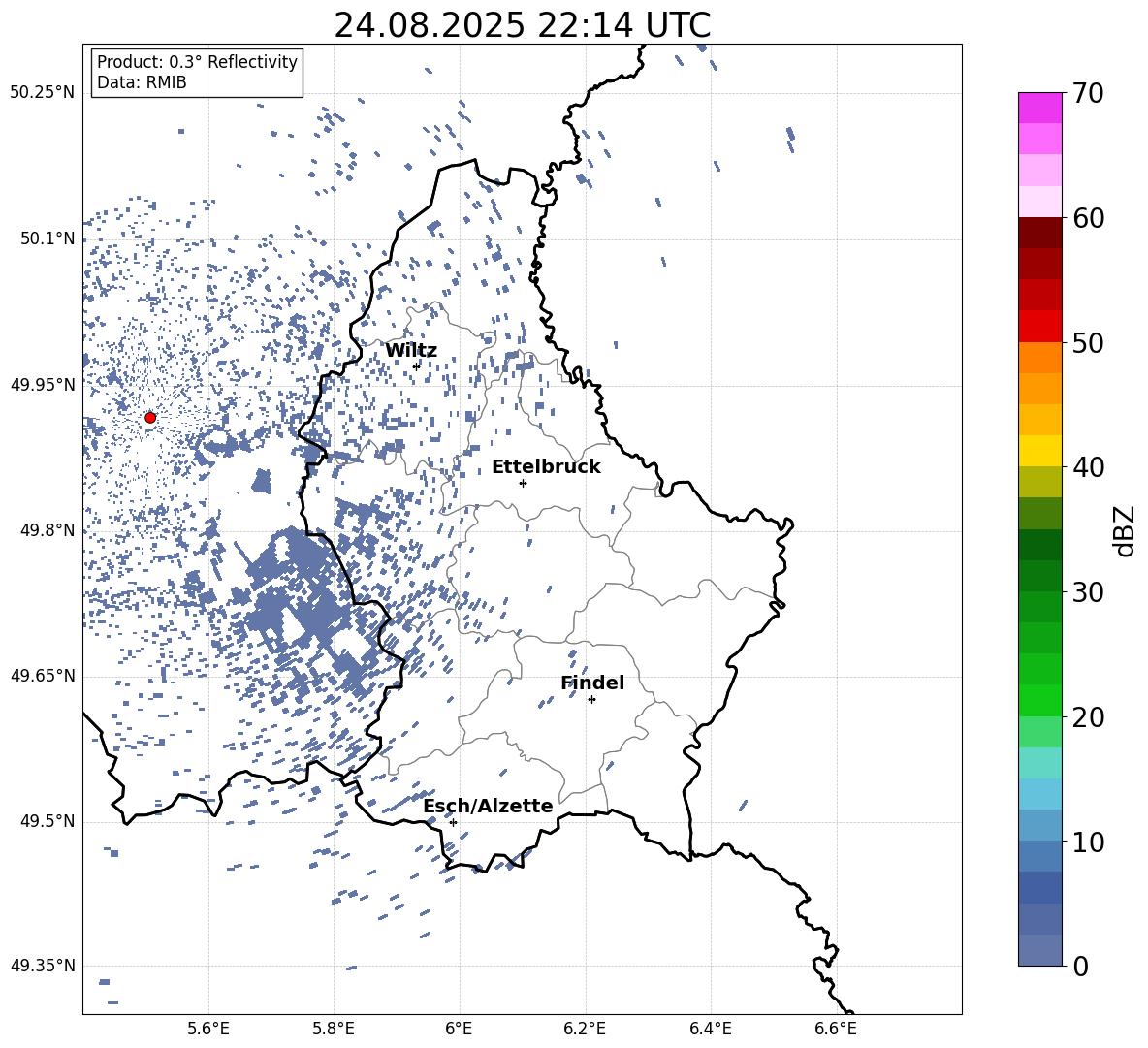The image size is (1148, 1048).
Task: Click the 49.8°N latitude label
Action: [48, 530]
